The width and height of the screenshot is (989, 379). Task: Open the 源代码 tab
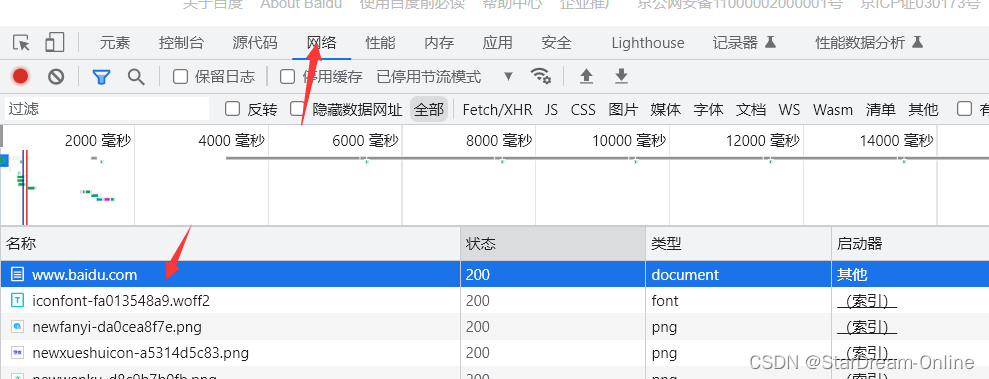click(255, 43)
